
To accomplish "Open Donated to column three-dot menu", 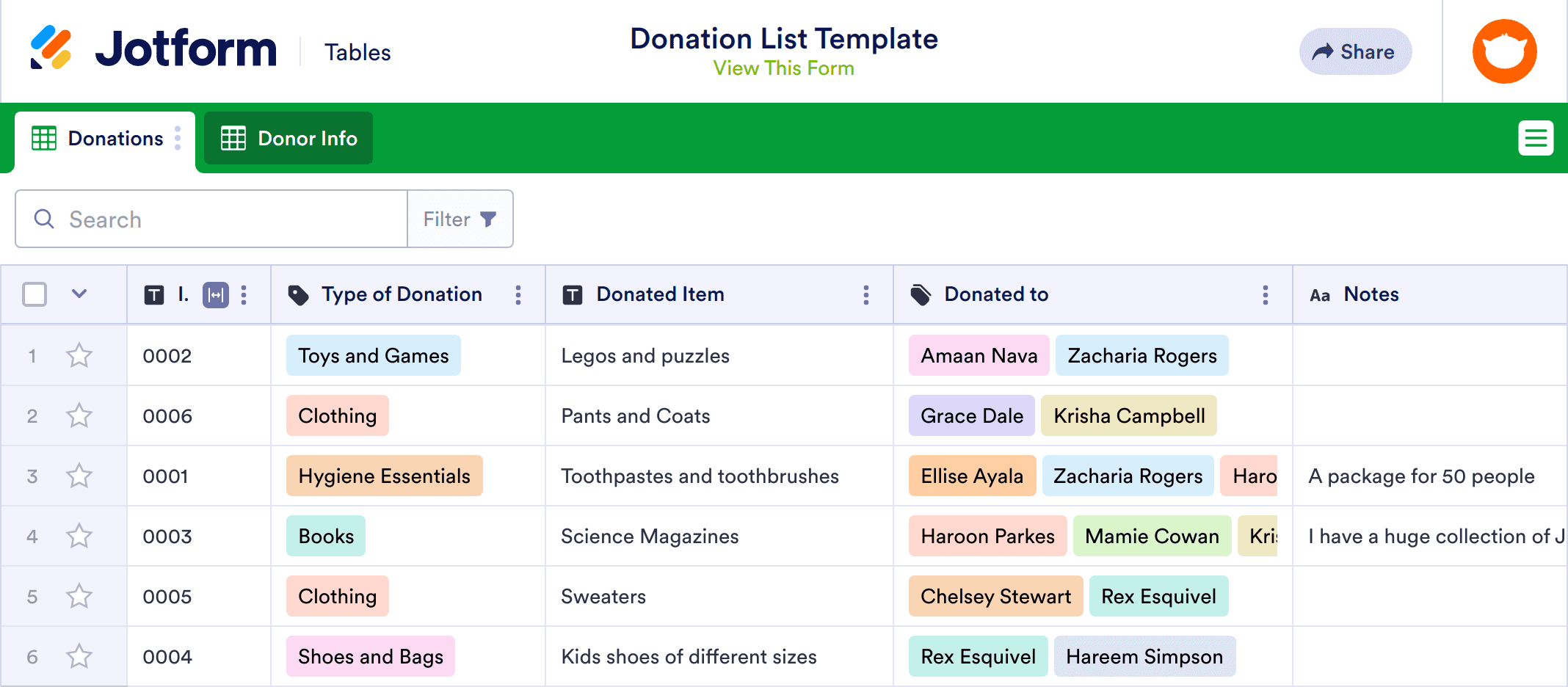I will coord(1265,295).
